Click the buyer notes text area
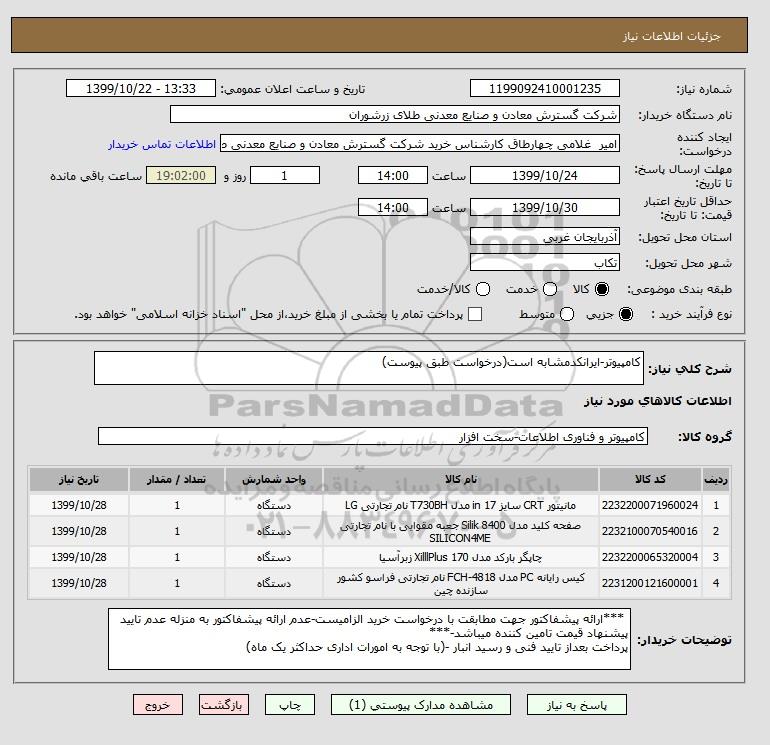The width and height of the screenshot is (770, 745). pyautogui.click(x=369, y=639)
